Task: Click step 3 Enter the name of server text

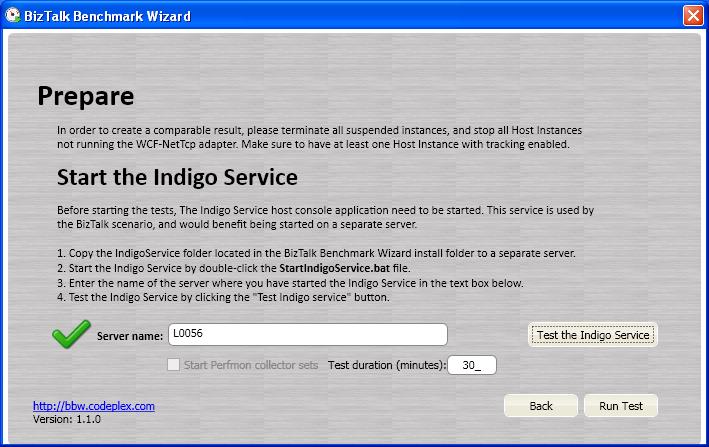Action: tap(290, 283)
